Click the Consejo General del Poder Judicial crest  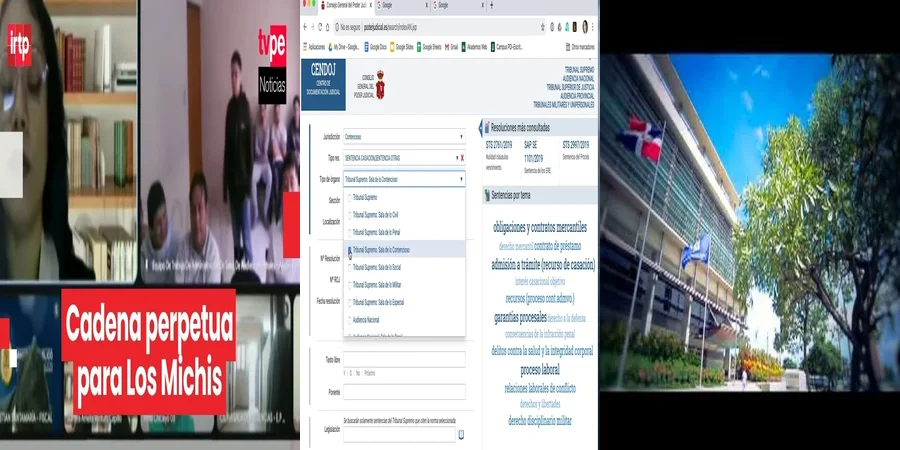pos(380,84)
